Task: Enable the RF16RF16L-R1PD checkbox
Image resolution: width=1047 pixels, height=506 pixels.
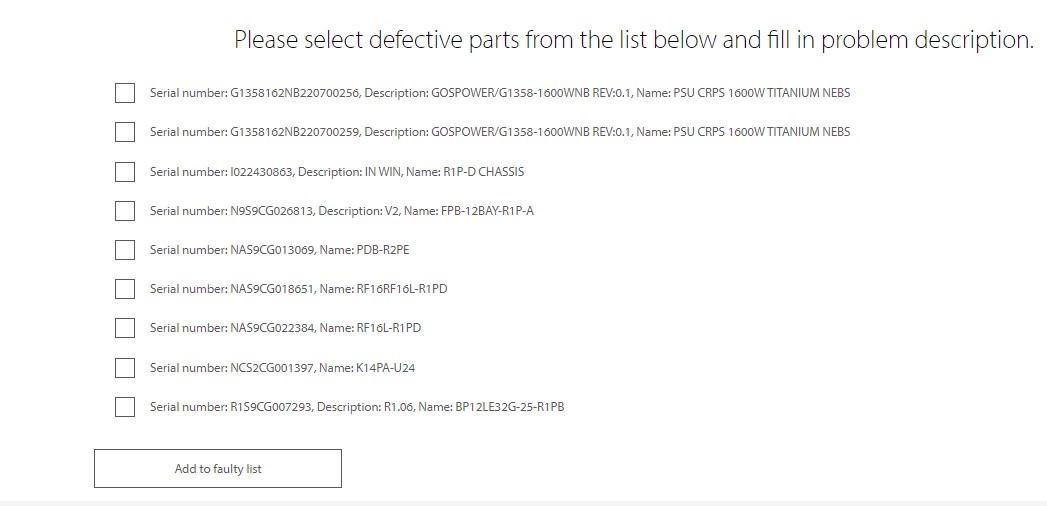Action: click(x=125, y=289)
